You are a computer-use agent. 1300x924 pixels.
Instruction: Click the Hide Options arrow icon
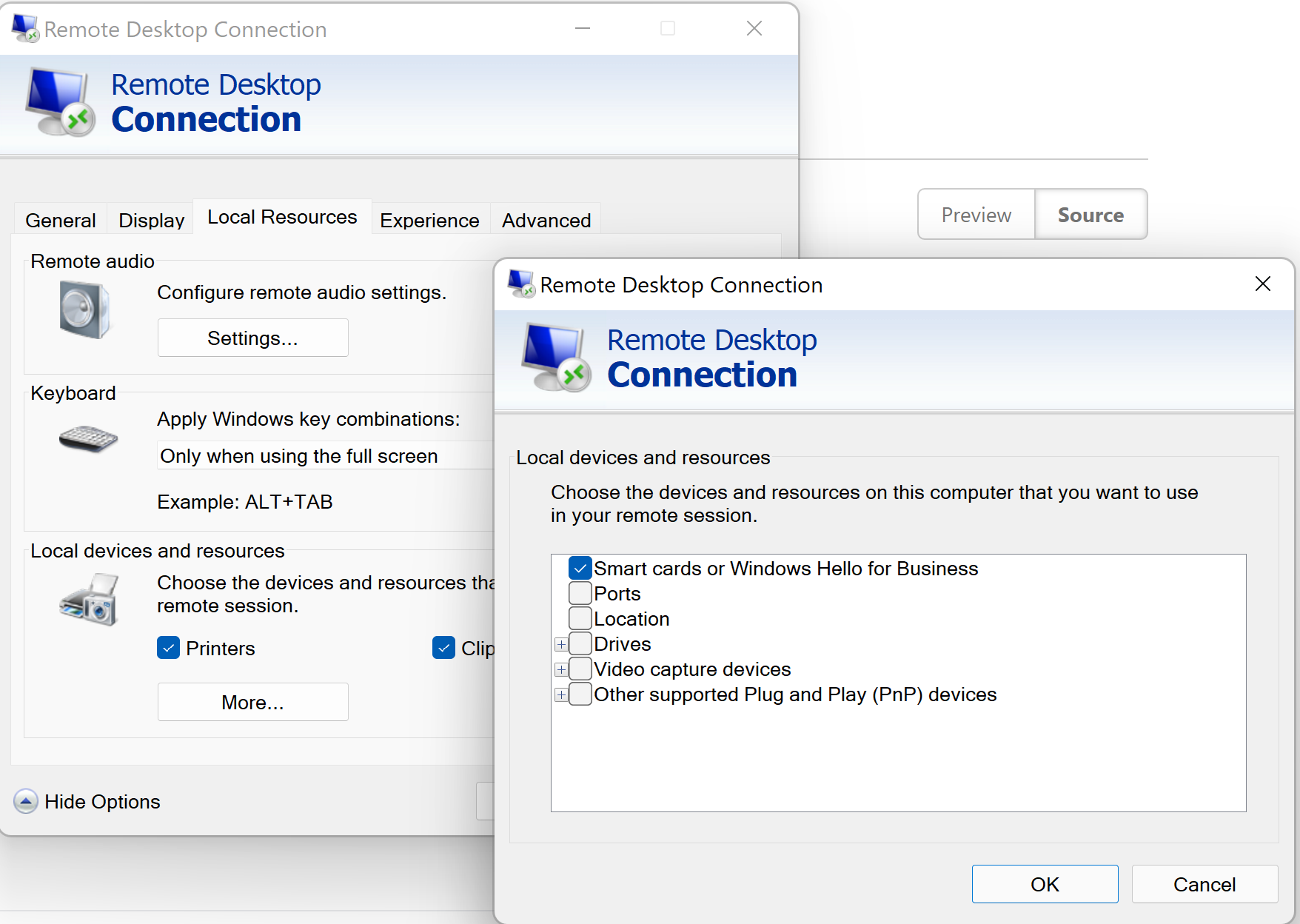pyautogui.click(x=26, y=801)
